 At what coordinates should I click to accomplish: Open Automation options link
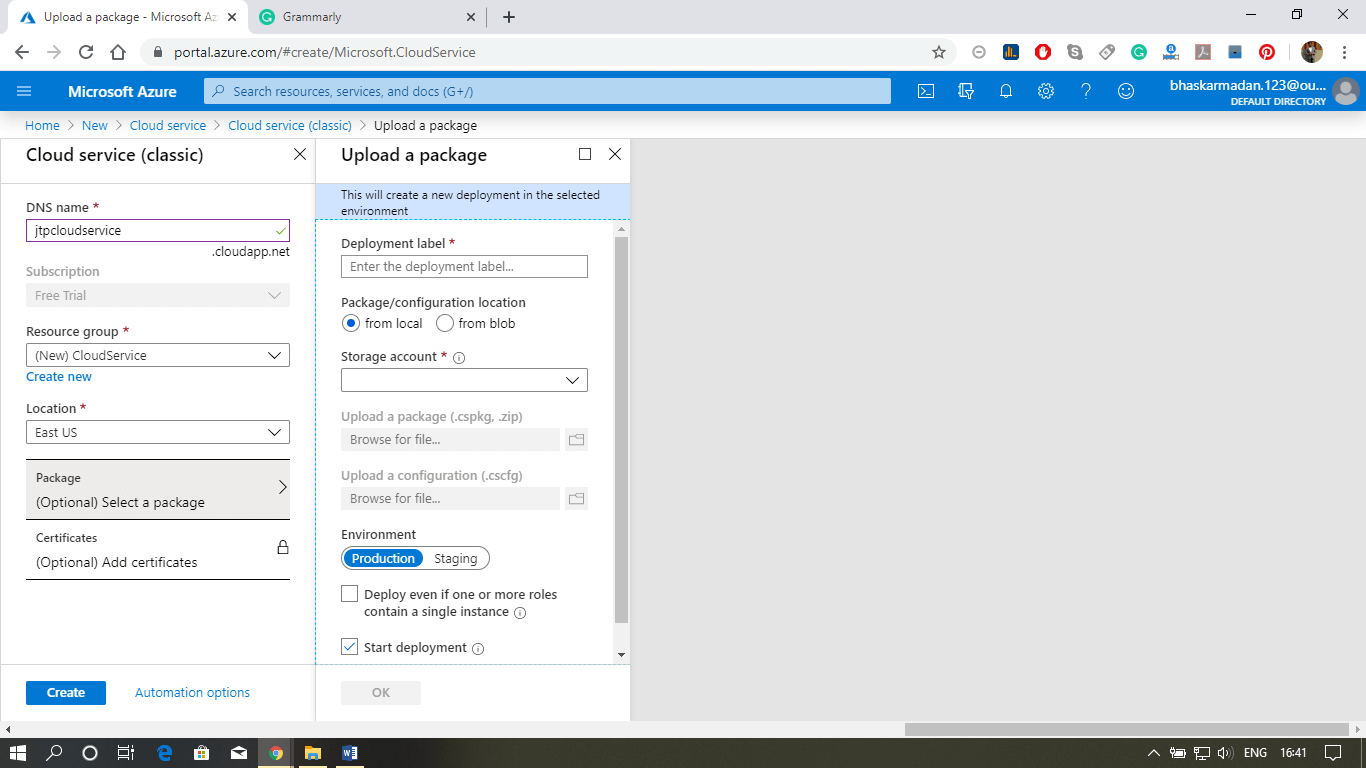192,692
